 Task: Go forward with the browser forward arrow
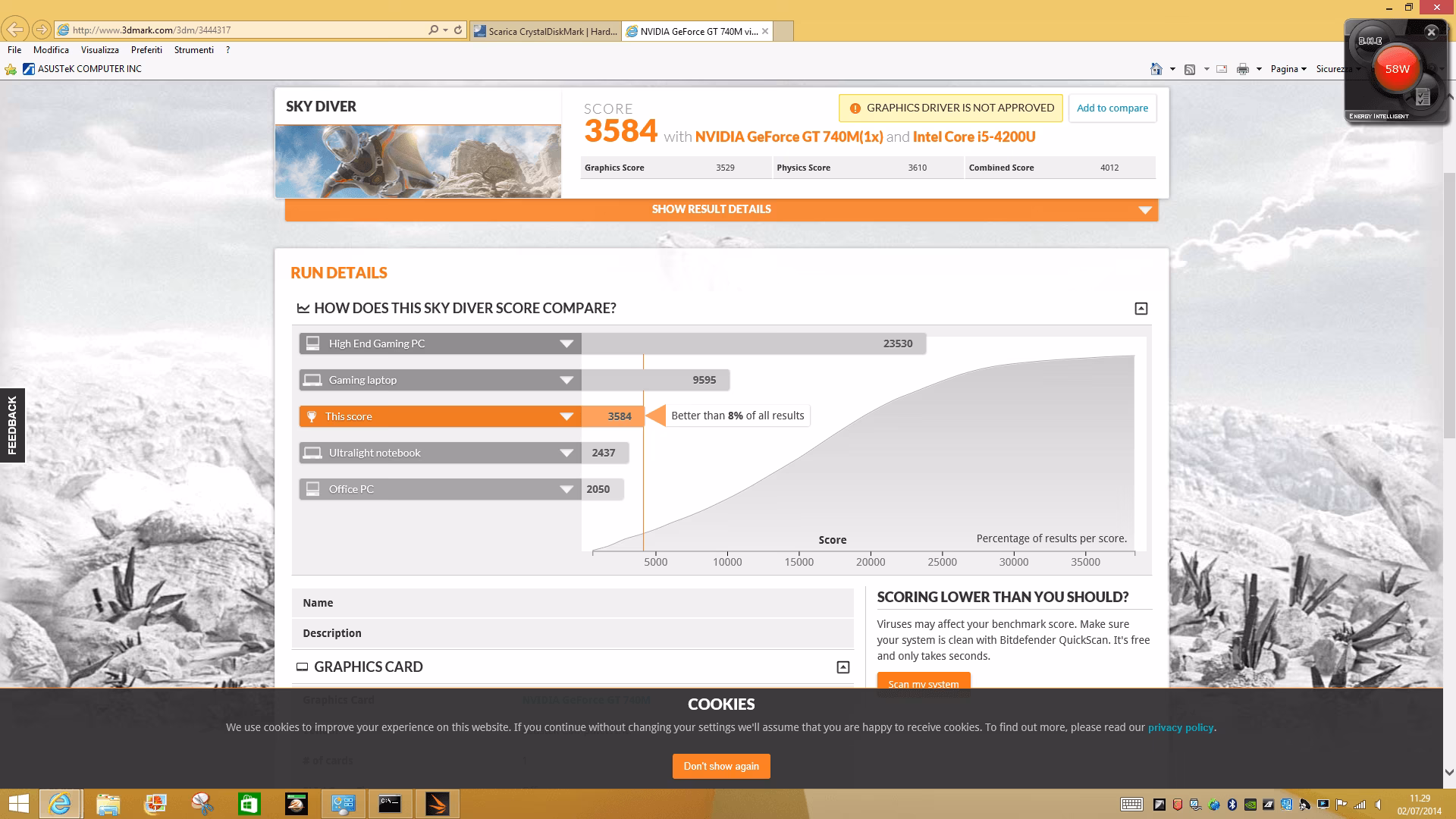(42, 30)
